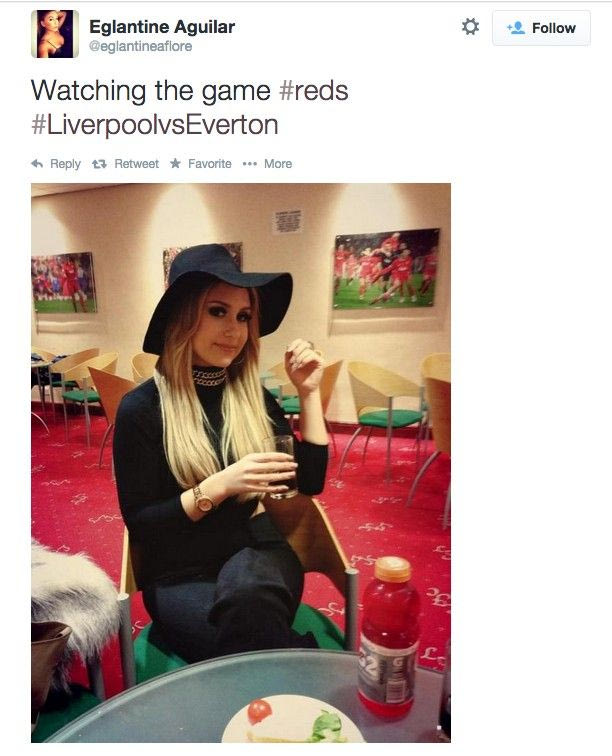
Task: Open the Eglantine Aguilar avatar thumbnail
Action: [x=55, y=34]
